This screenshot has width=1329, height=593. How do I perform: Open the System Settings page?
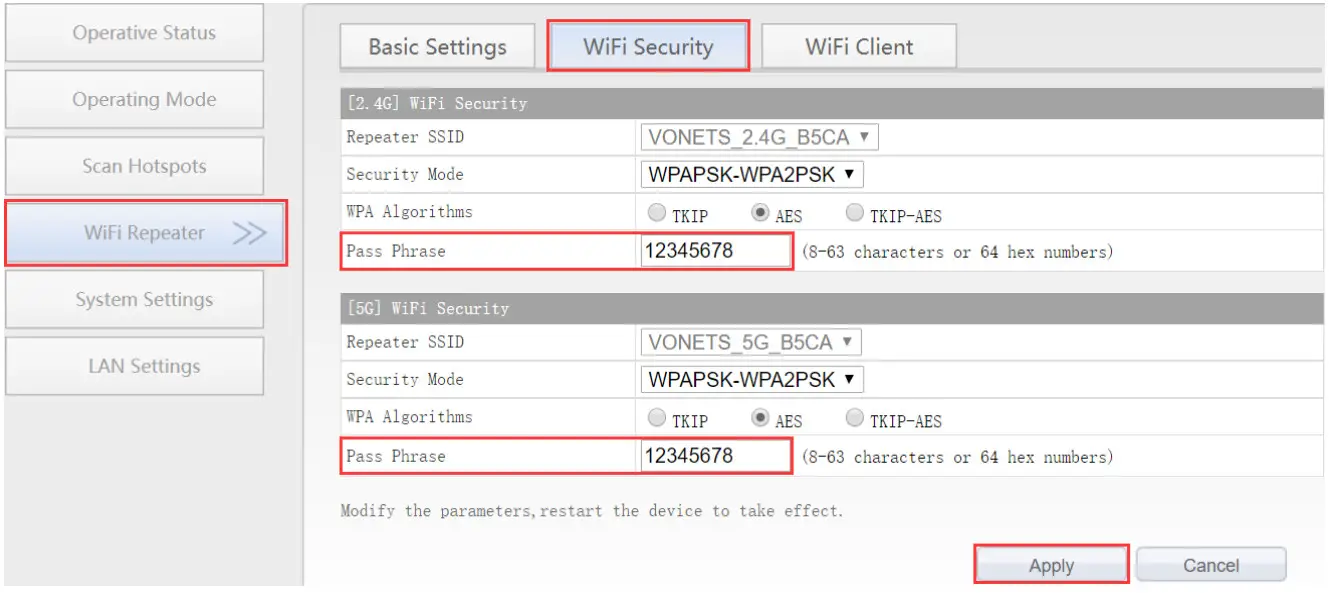click(135, 299)
